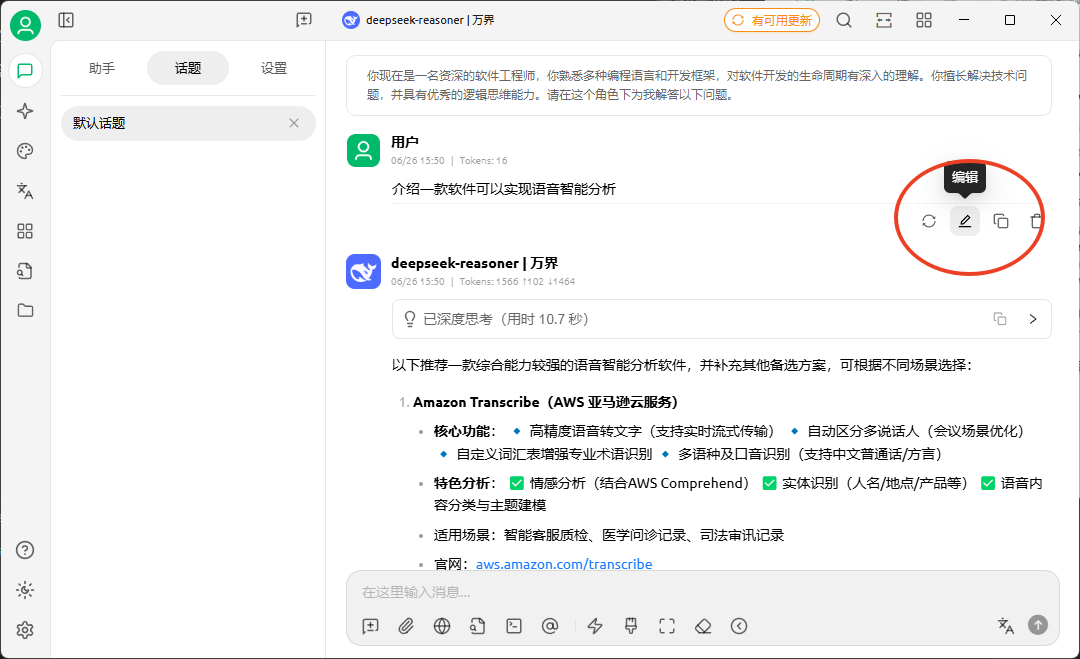Click the deepseek model avatar in reply
The width and height of the screenshot is (1080, 659).
(x=363, y=271)
